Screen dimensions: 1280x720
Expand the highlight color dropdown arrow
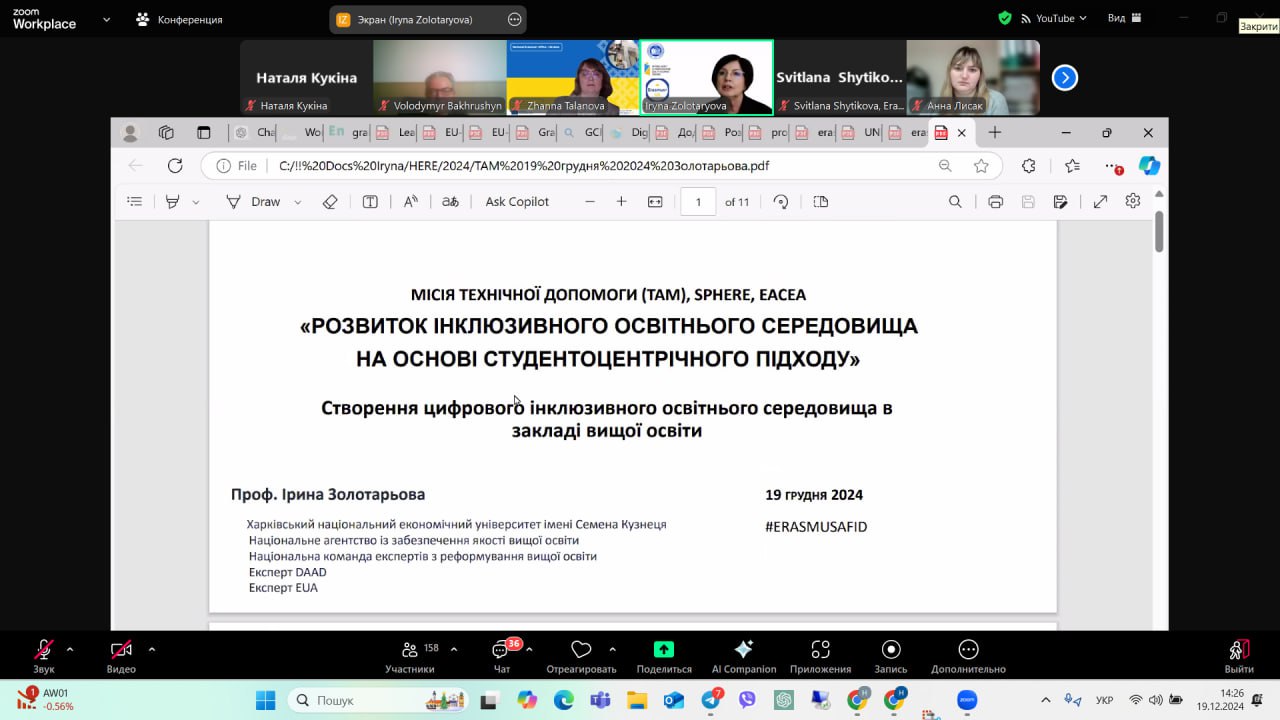[x=195, y=202]
